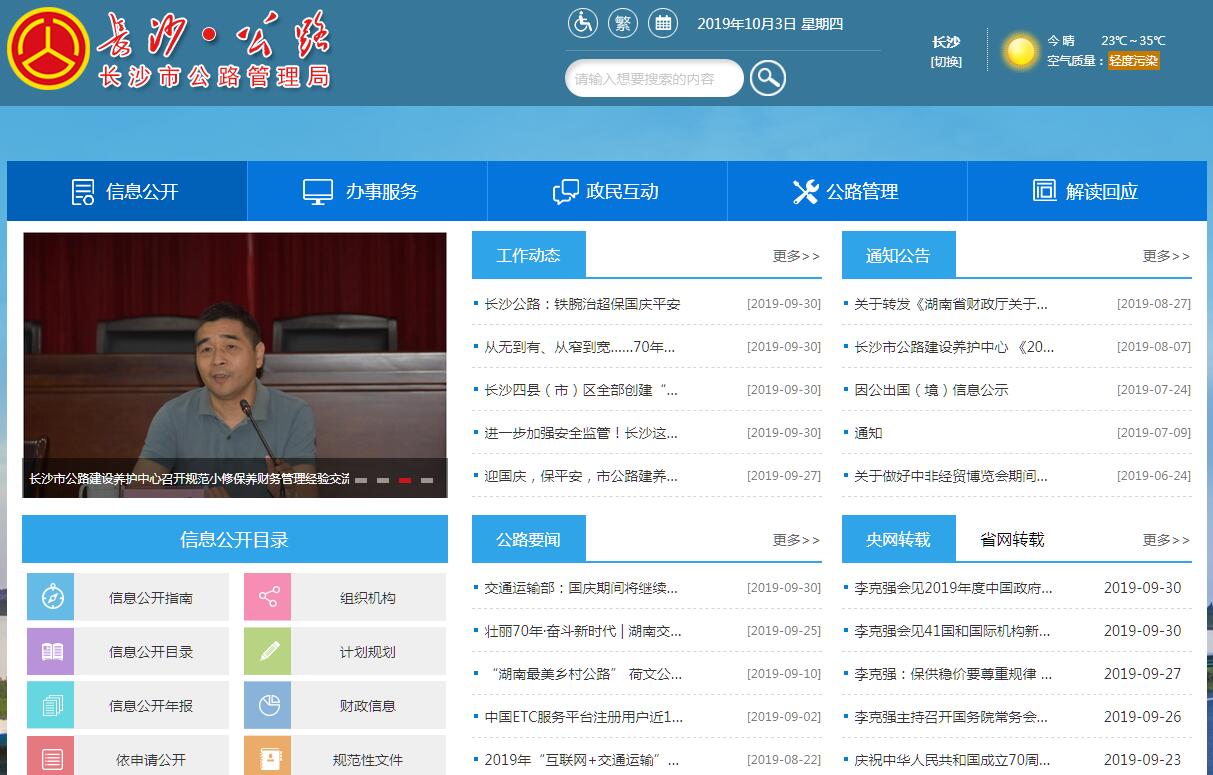Click the wheelchair accessibility icon

pyautogui.click(x=582, y=23)
